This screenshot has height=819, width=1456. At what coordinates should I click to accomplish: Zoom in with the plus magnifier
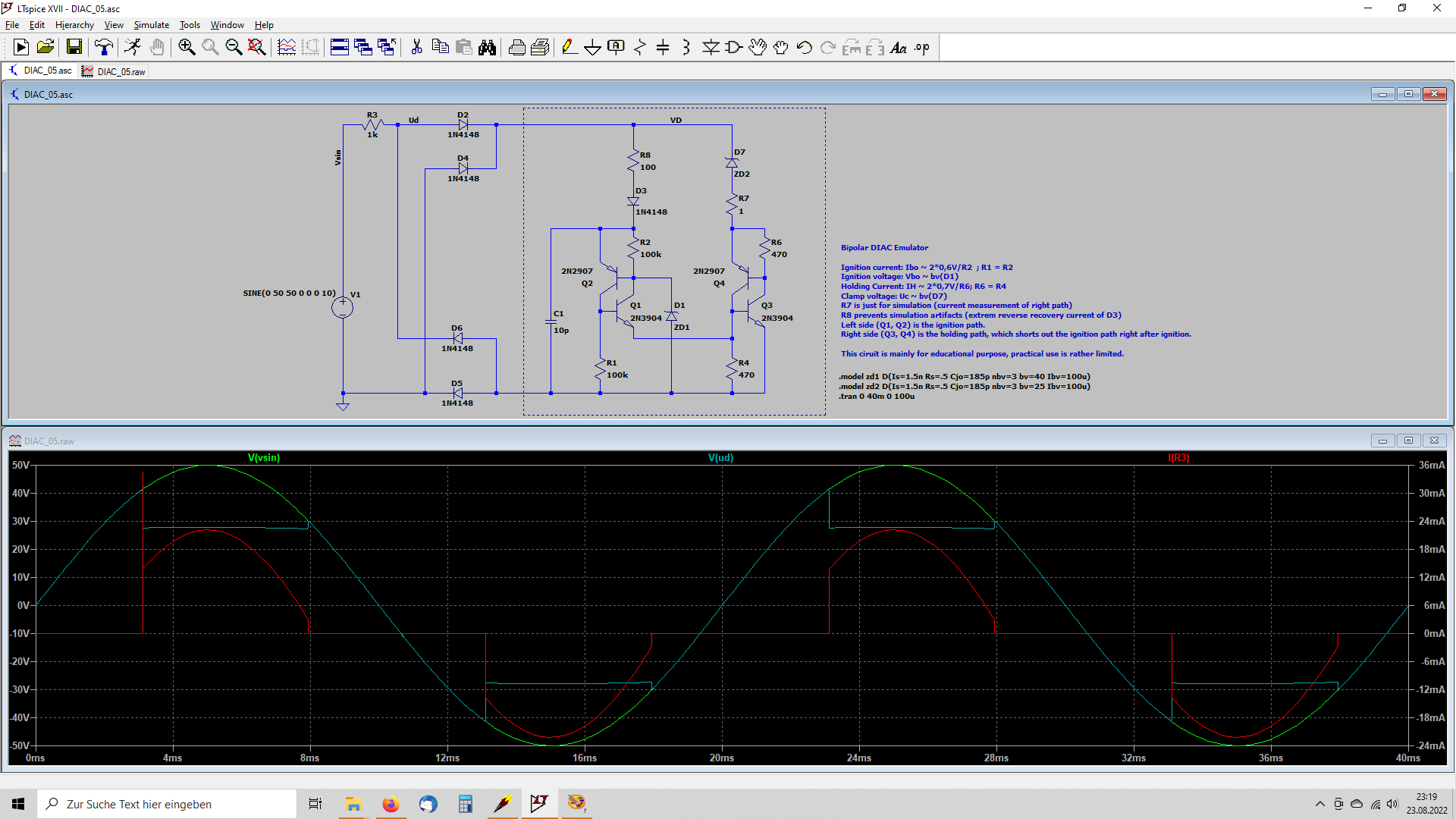point(187,47)
